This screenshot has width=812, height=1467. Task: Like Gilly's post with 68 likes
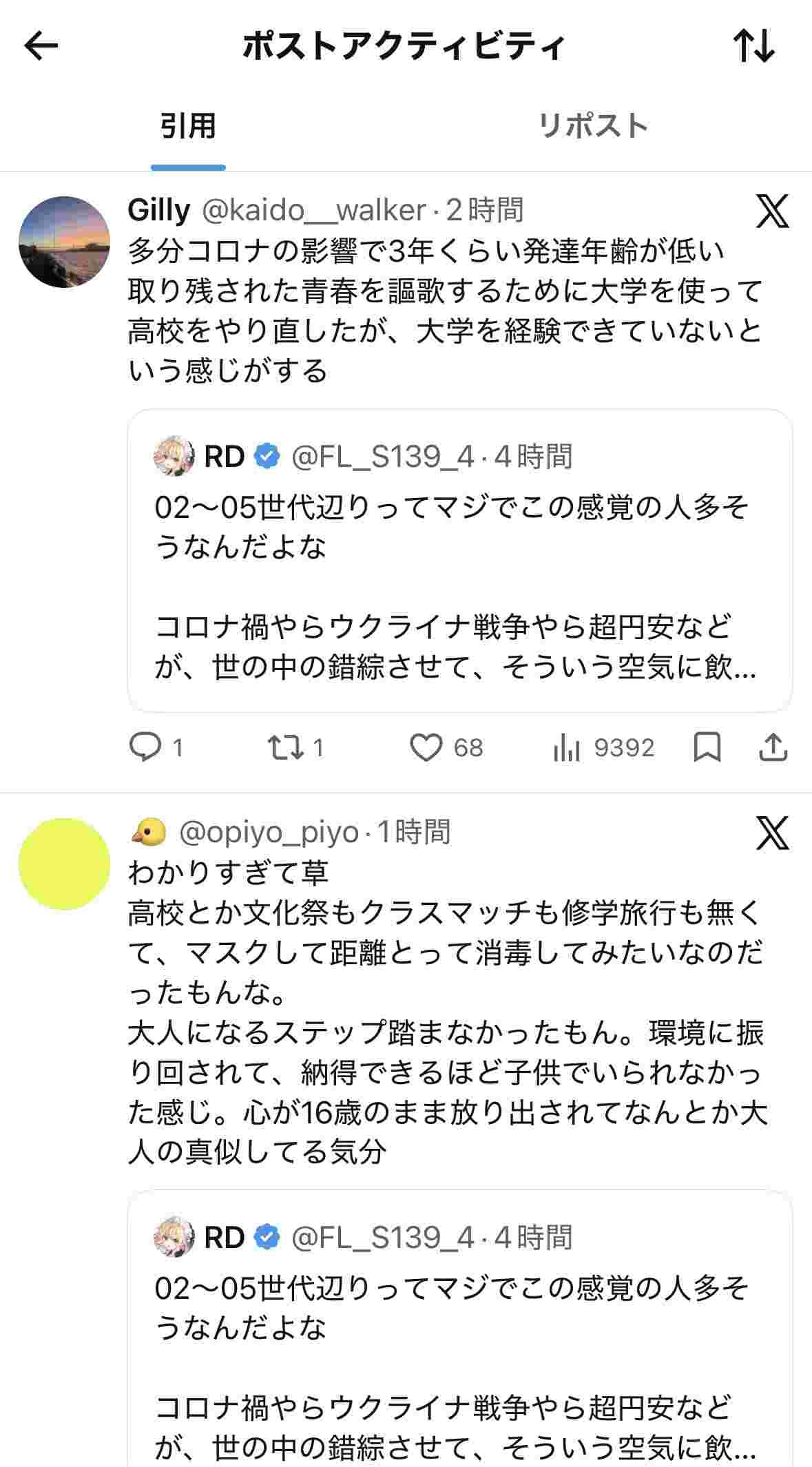426,747
